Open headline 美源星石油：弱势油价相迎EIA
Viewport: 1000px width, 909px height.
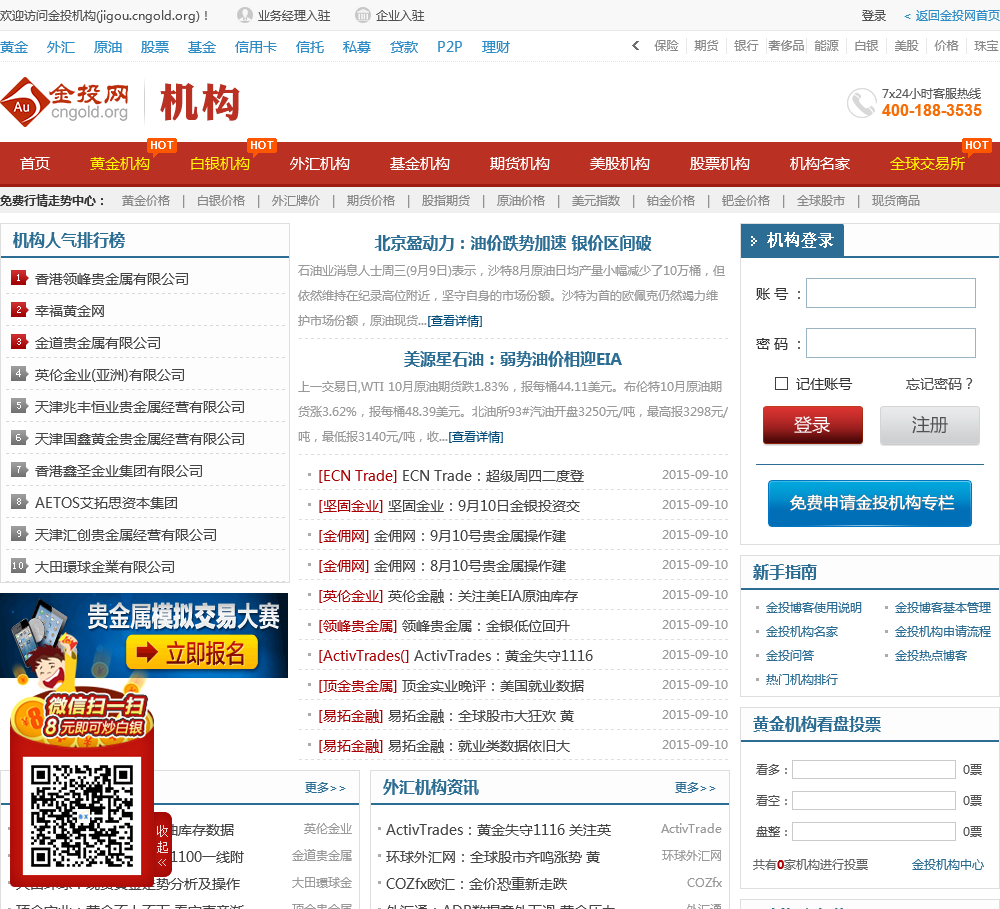tap(513, 359)
